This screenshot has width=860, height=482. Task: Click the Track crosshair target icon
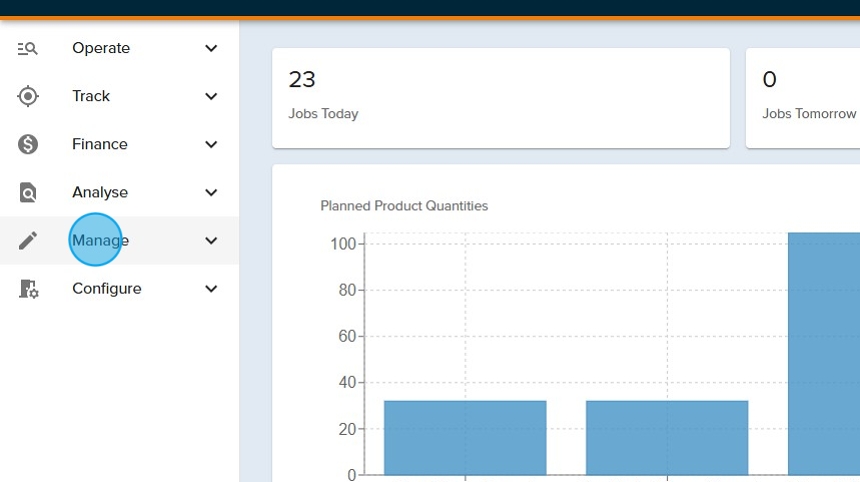[28, 96]
